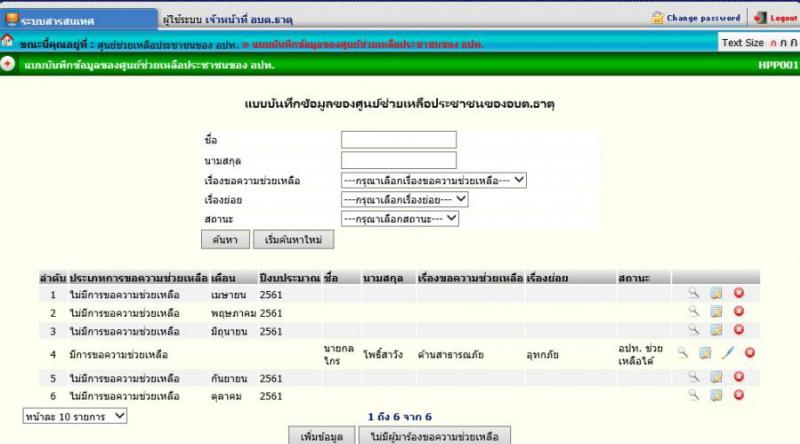Open the edit note icon for row 5 กันยายน
This screenshot has height=444, width=800.
click(716, 377)
